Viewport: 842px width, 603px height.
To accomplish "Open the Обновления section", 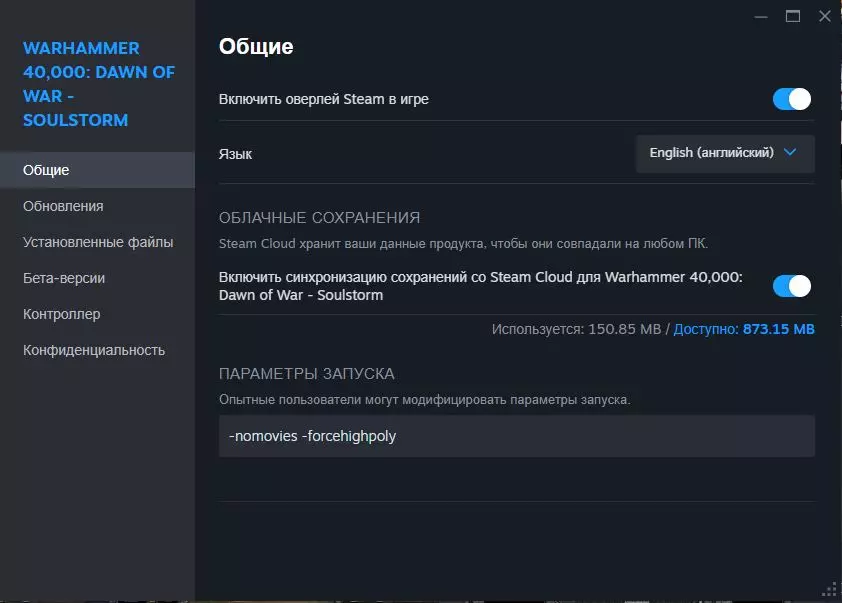I will click(x=63, y=206).
